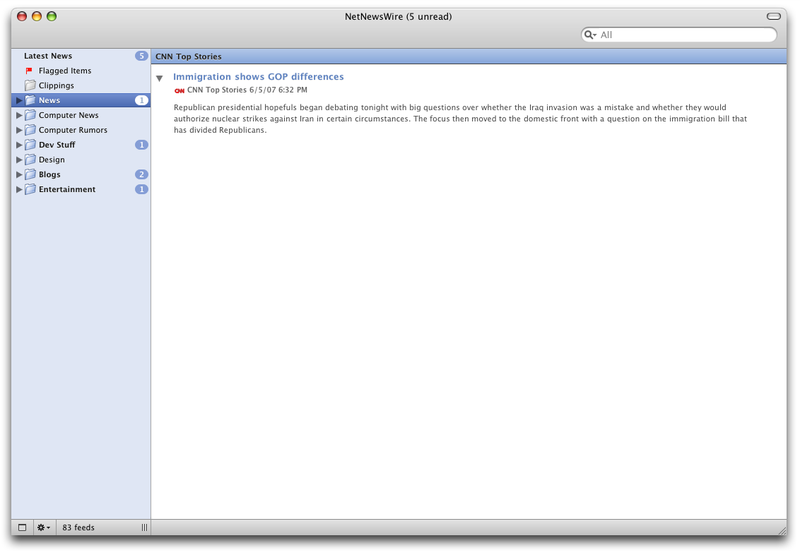Click the Entertainment folder icon

[x=31, y=189]
